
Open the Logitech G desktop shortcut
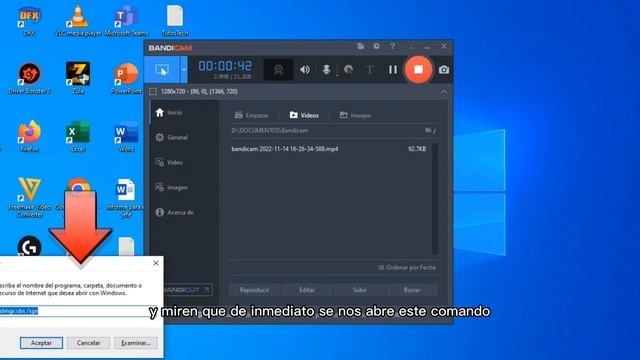[x=29, y=246]
